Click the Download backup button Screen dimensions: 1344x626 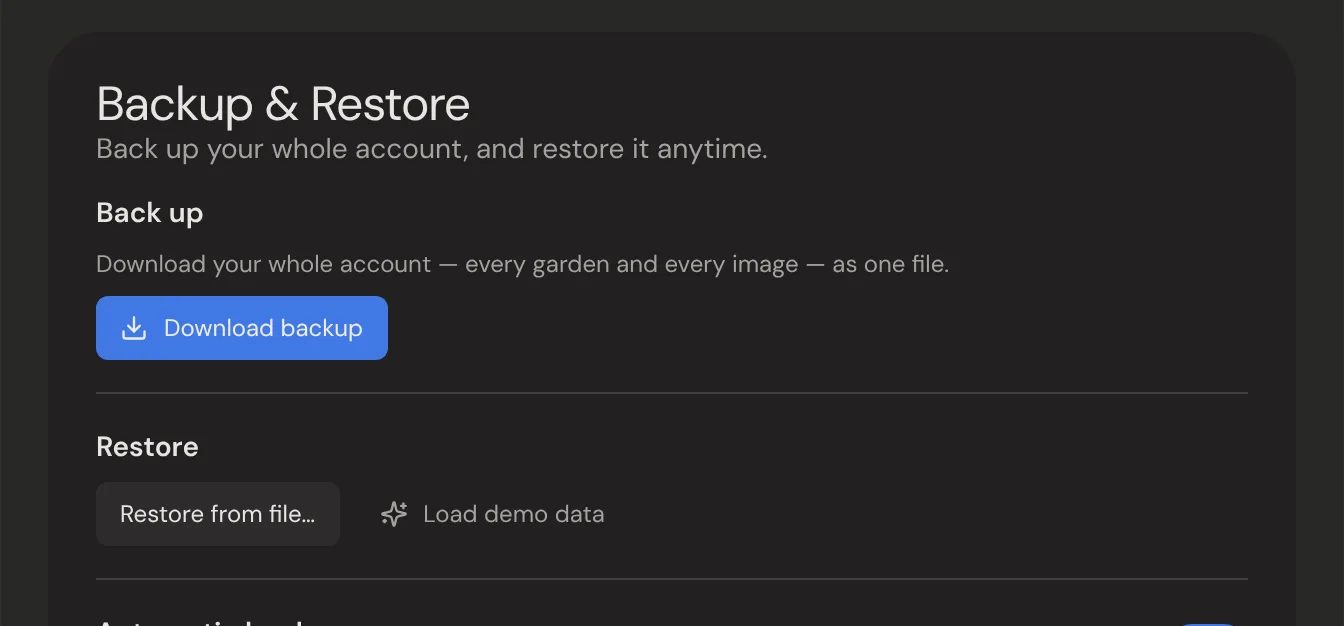click(x=242, y=328)
